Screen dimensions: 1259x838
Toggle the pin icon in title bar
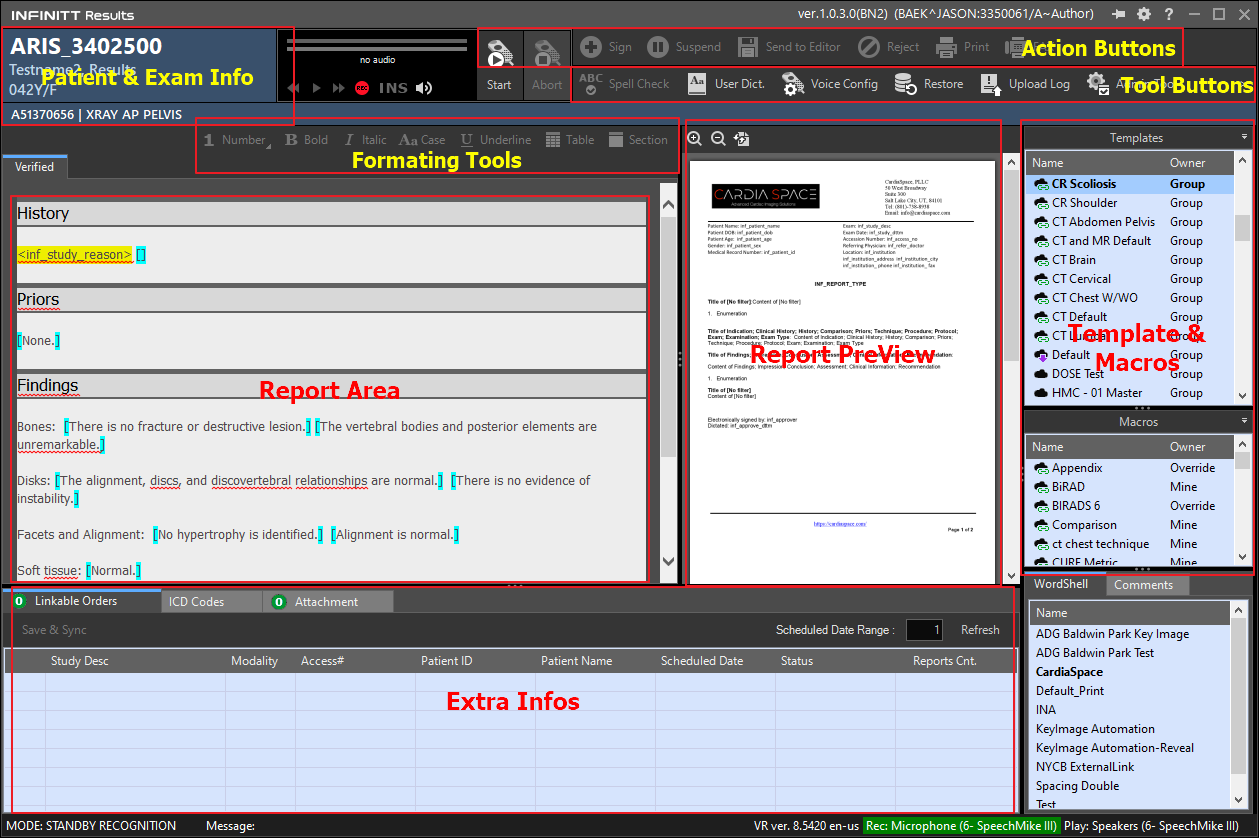tap(1119, 15)
